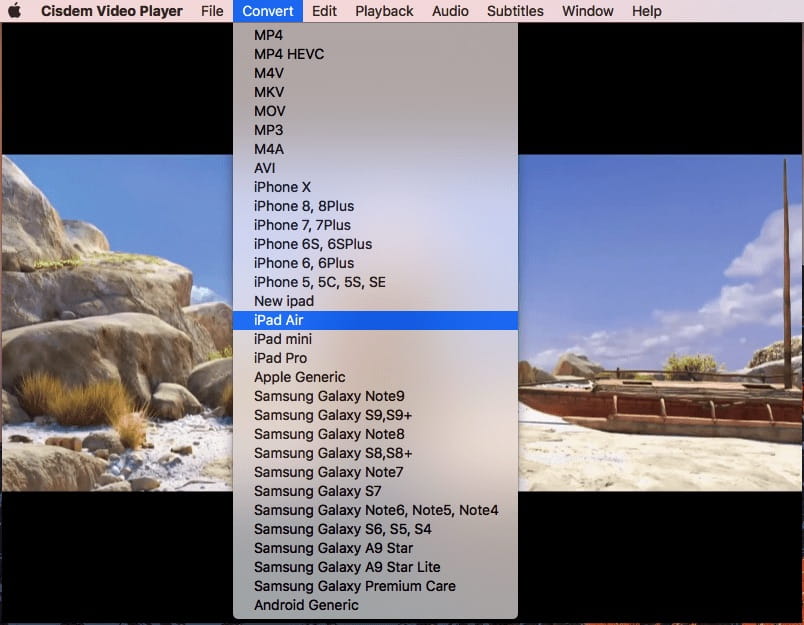Choose Samsung Galaxy Note7 preset
Viewport: 804px width, 625px height.
[x=375, y=472]
